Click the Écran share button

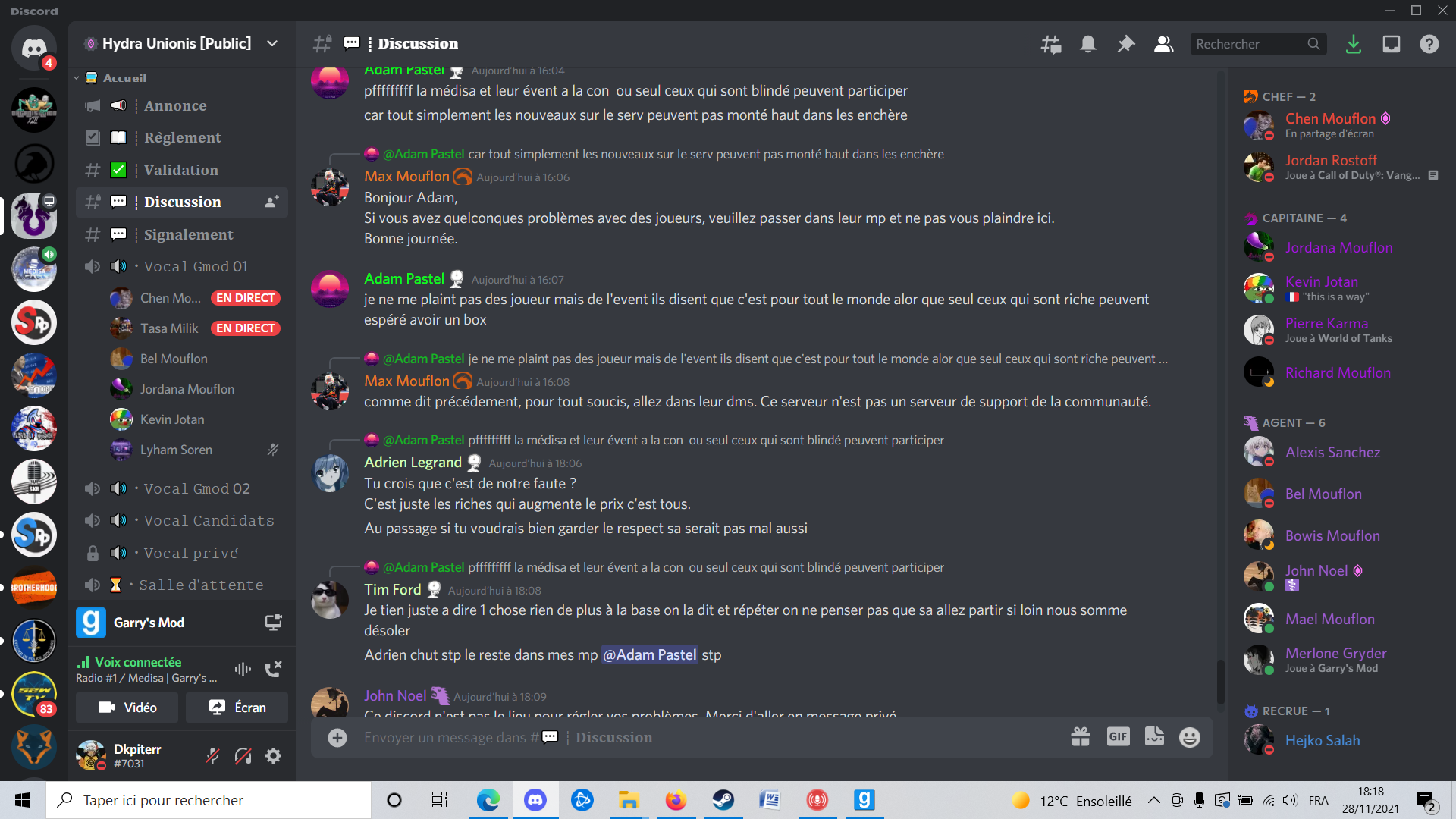[237, 708]
